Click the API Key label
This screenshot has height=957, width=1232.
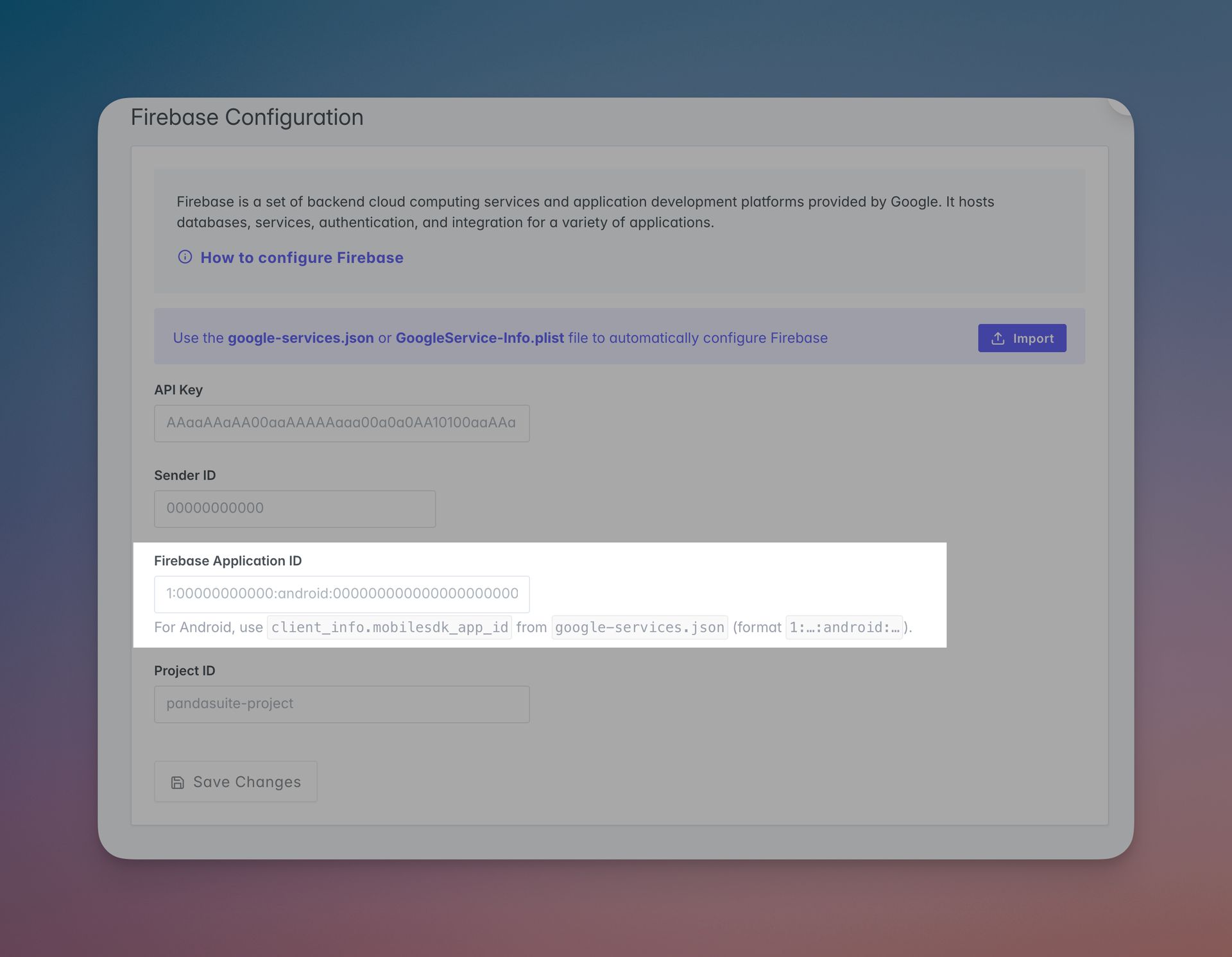point(178,389)
